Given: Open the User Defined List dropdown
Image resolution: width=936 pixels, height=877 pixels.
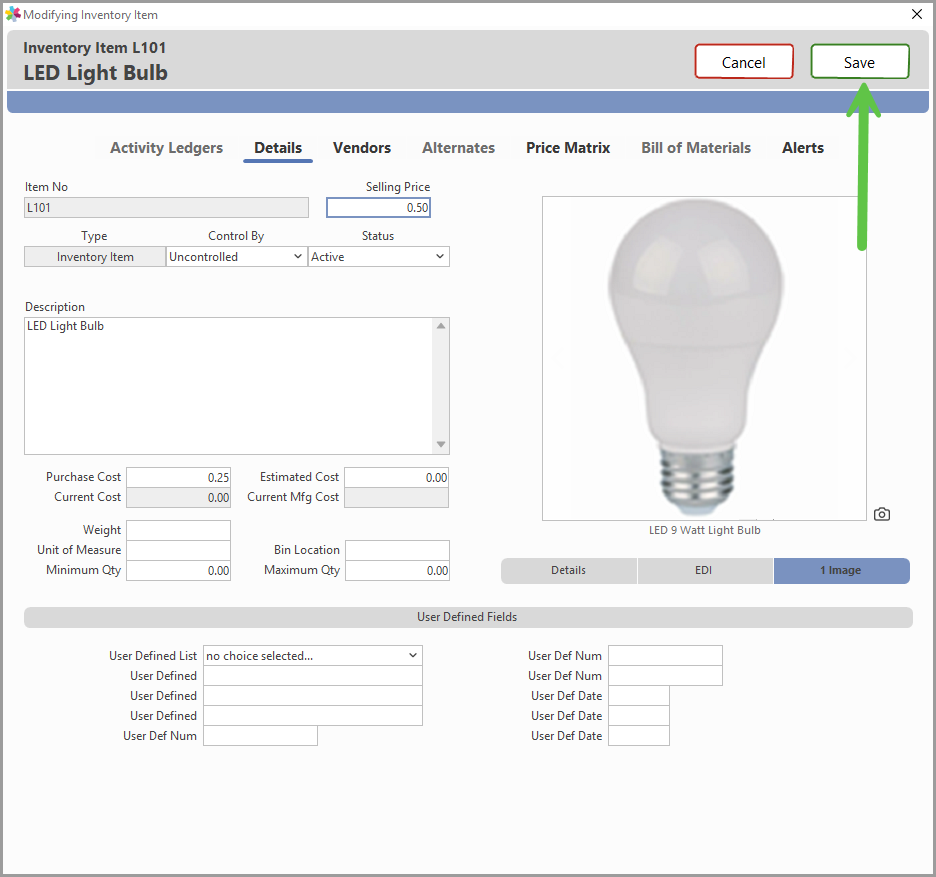Looking at the screenshot, I should coord(313,656).
